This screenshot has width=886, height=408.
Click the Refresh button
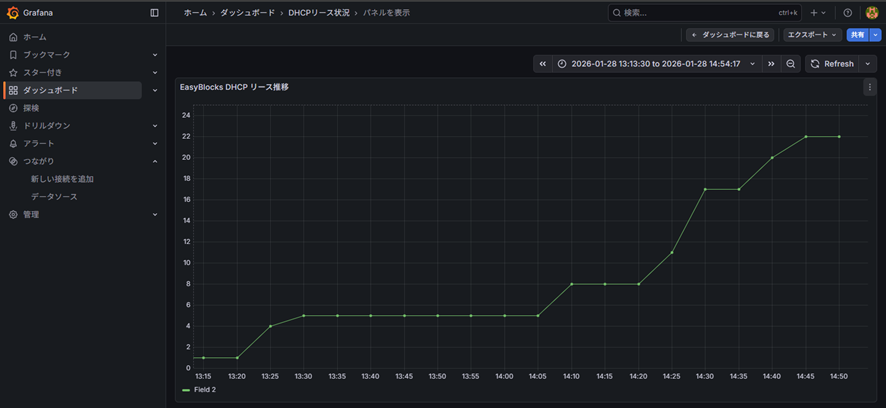click(x=832, y=64)
